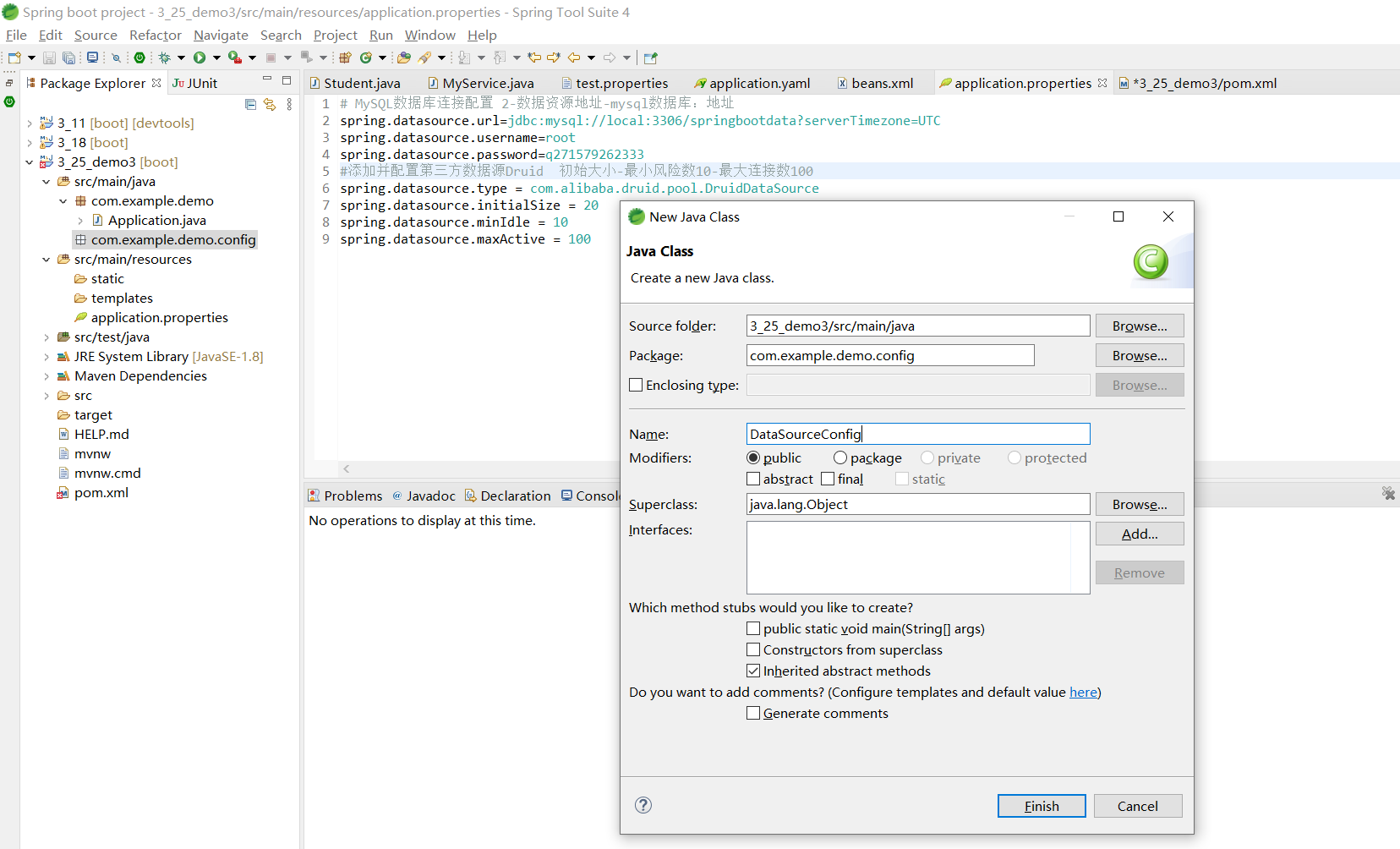The height and width of the screenshot is (849, 1400).
Task: Click the help question mark icon
Action: [x=643, y=805]
